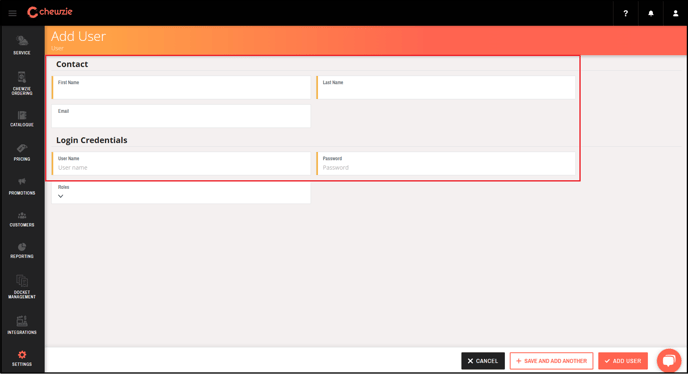Open Customers in the sidebar

(22, 219)
